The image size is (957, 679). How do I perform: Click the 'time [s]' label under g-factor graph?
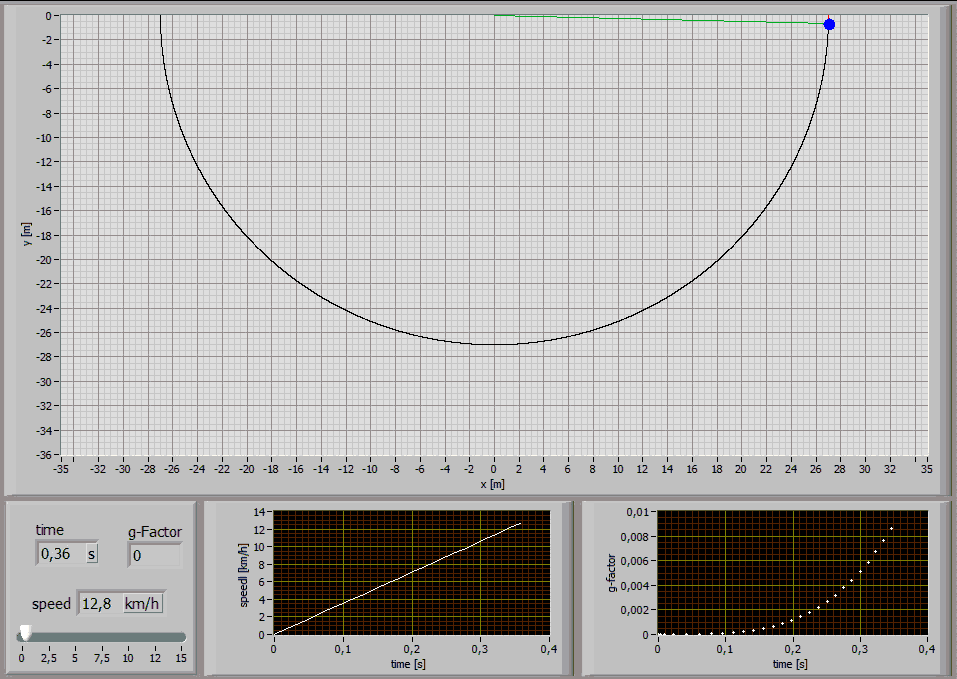click(790, 664)
